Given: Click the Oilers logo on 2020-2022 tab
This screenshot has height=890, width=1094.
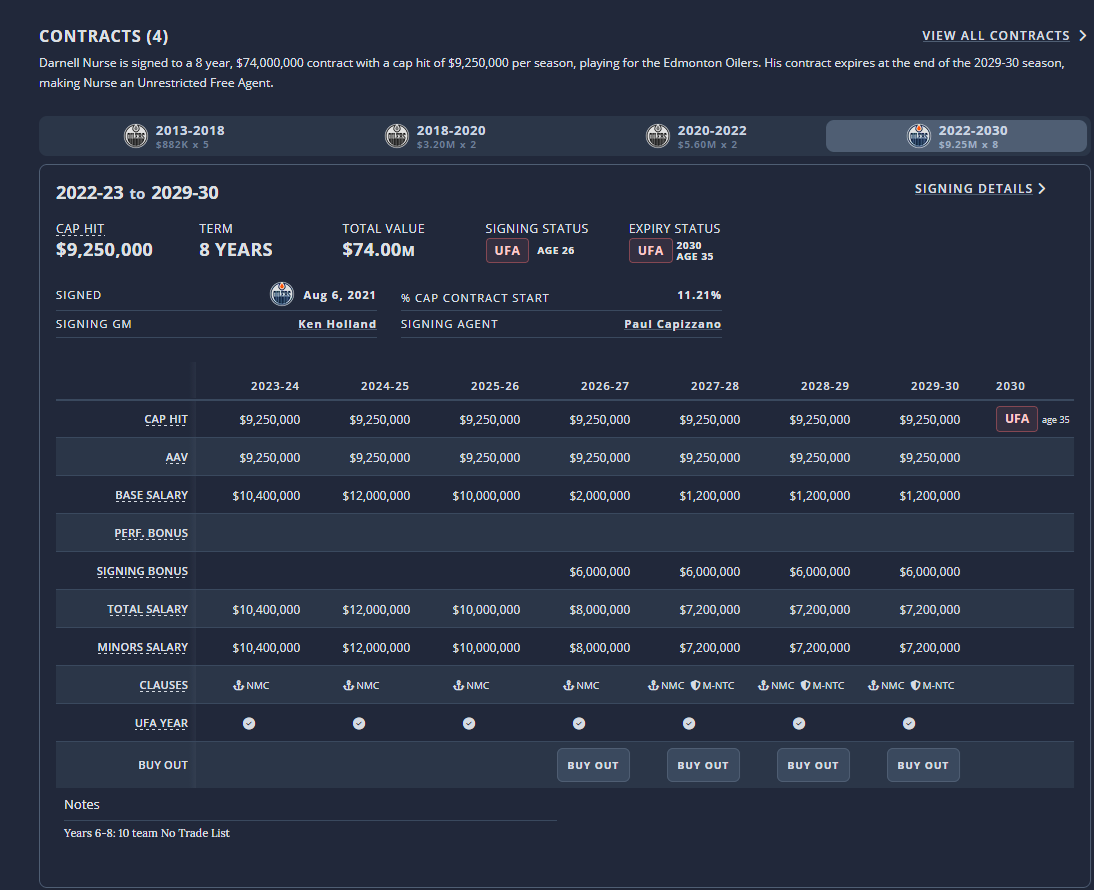Looking at the screenshot, I should [658, 136].
